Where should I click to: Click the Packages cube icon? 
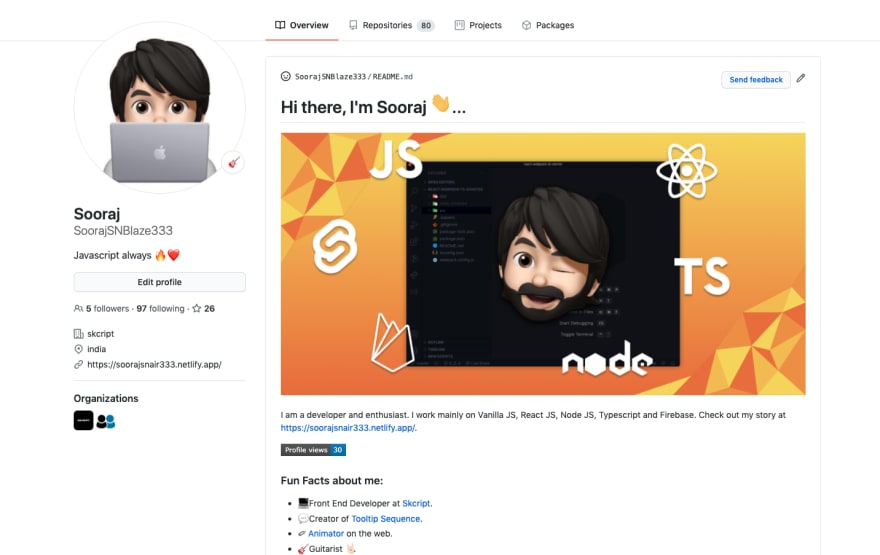[x=526, y=25]
